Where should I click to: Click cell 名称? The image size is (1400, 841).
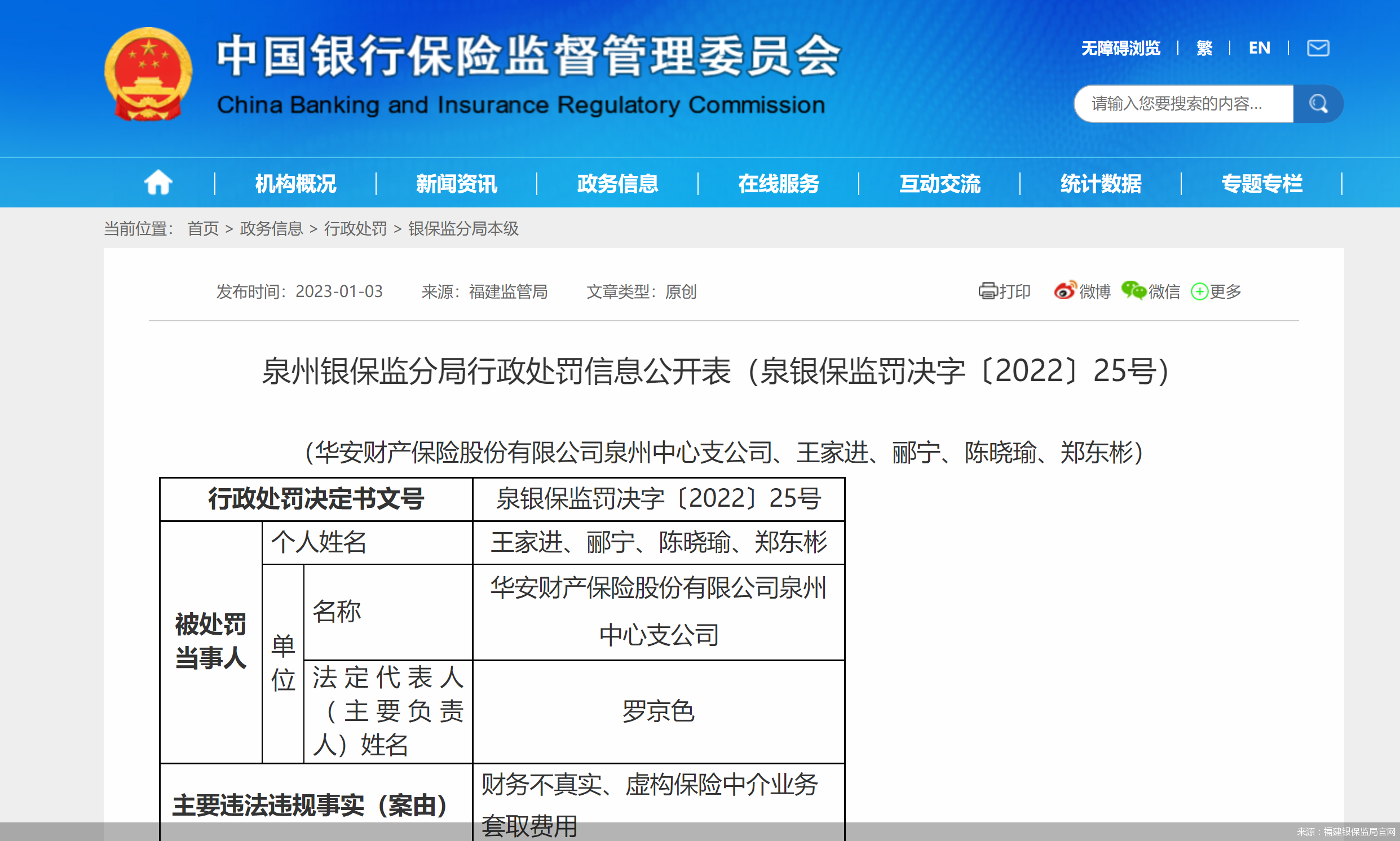click(388, 612)
